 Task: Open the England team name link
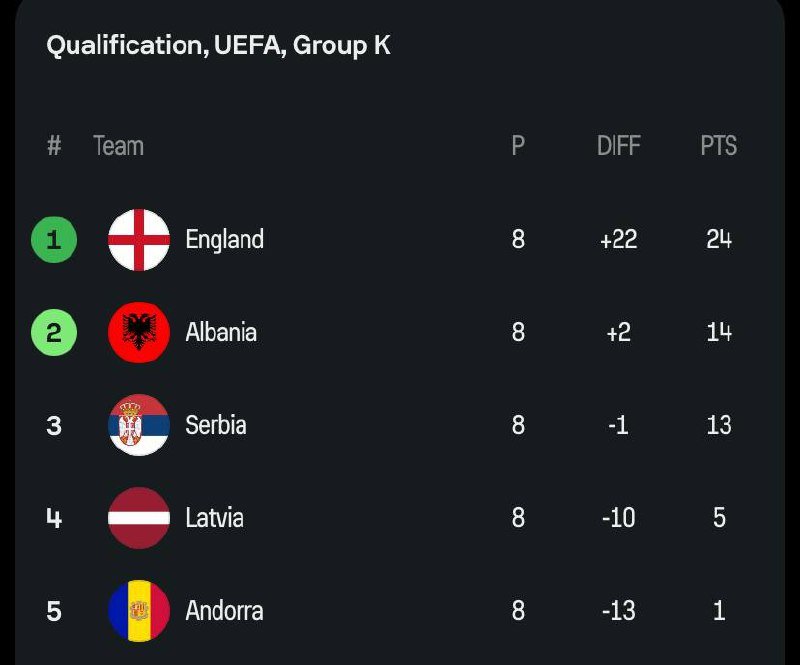[225, 240]
